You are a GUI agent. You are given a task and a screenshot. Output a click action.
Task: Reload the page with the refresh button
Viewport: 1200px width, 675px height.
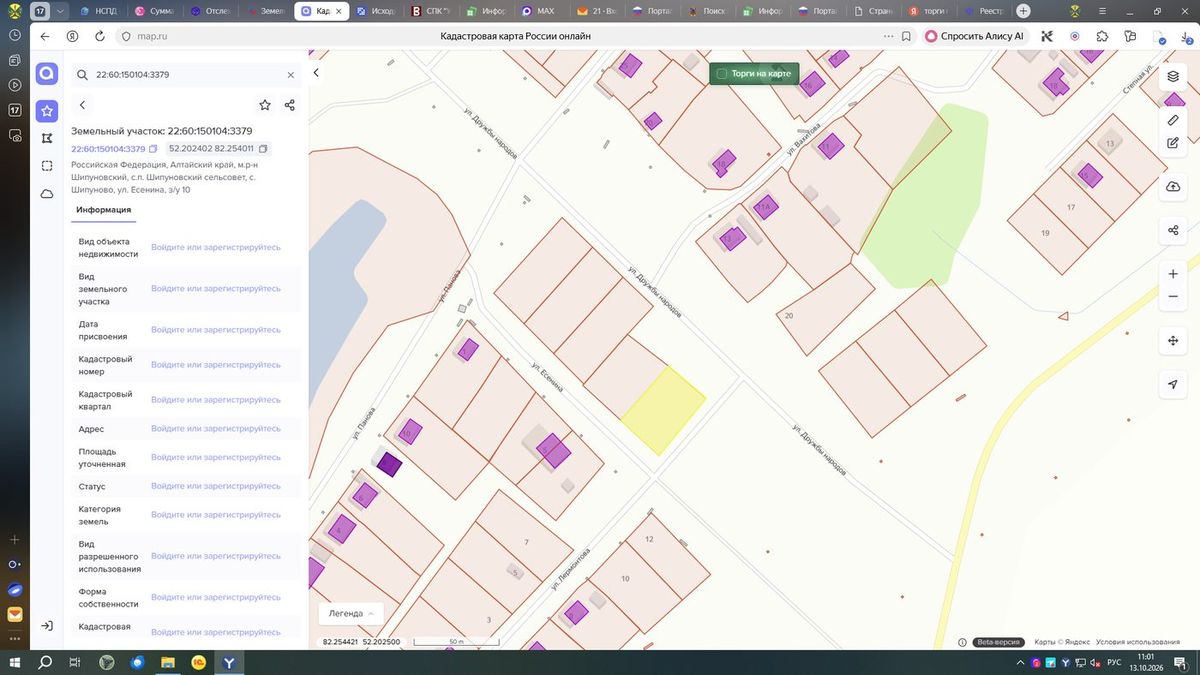point(100,36)
